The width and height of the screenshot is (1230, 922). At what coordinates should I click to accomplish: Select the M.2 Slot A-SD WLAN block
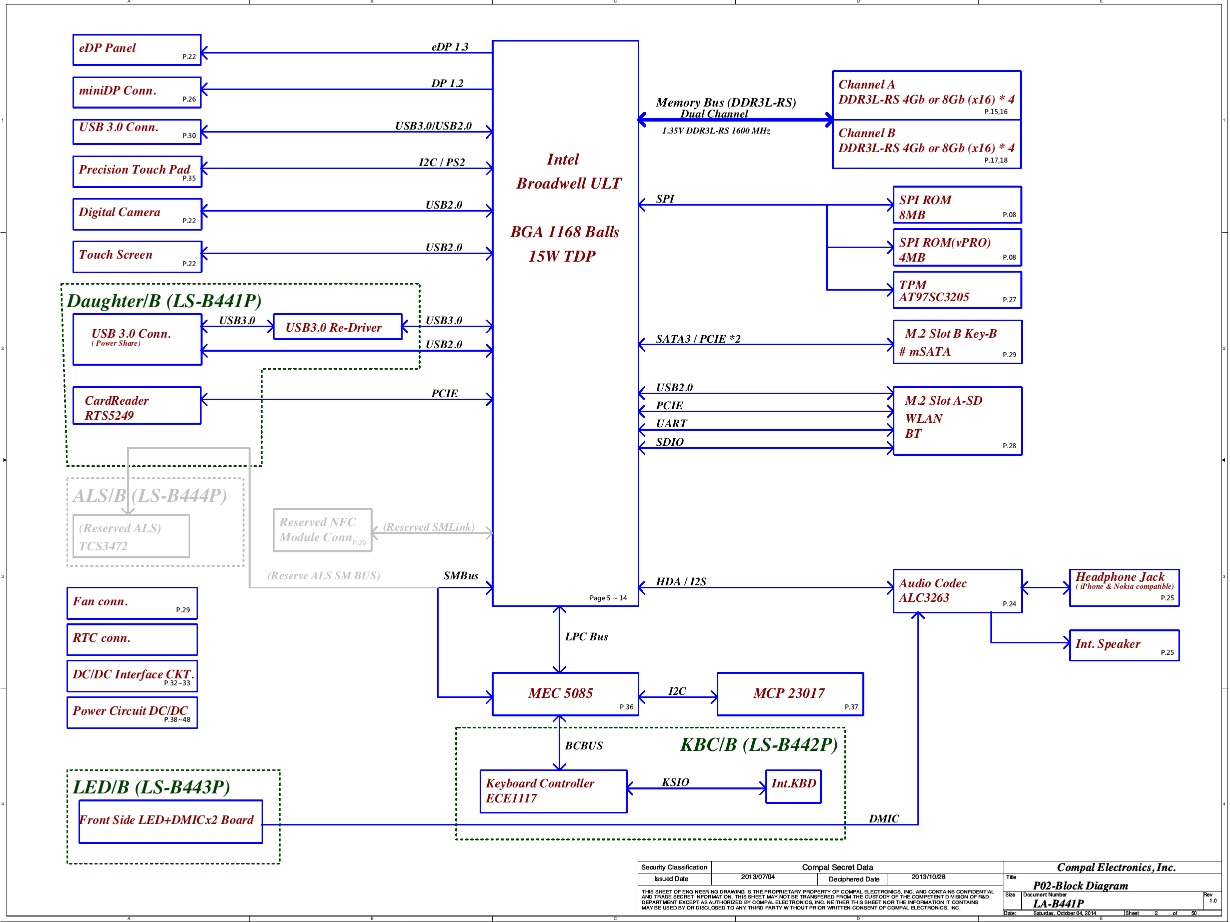[957, 421]
